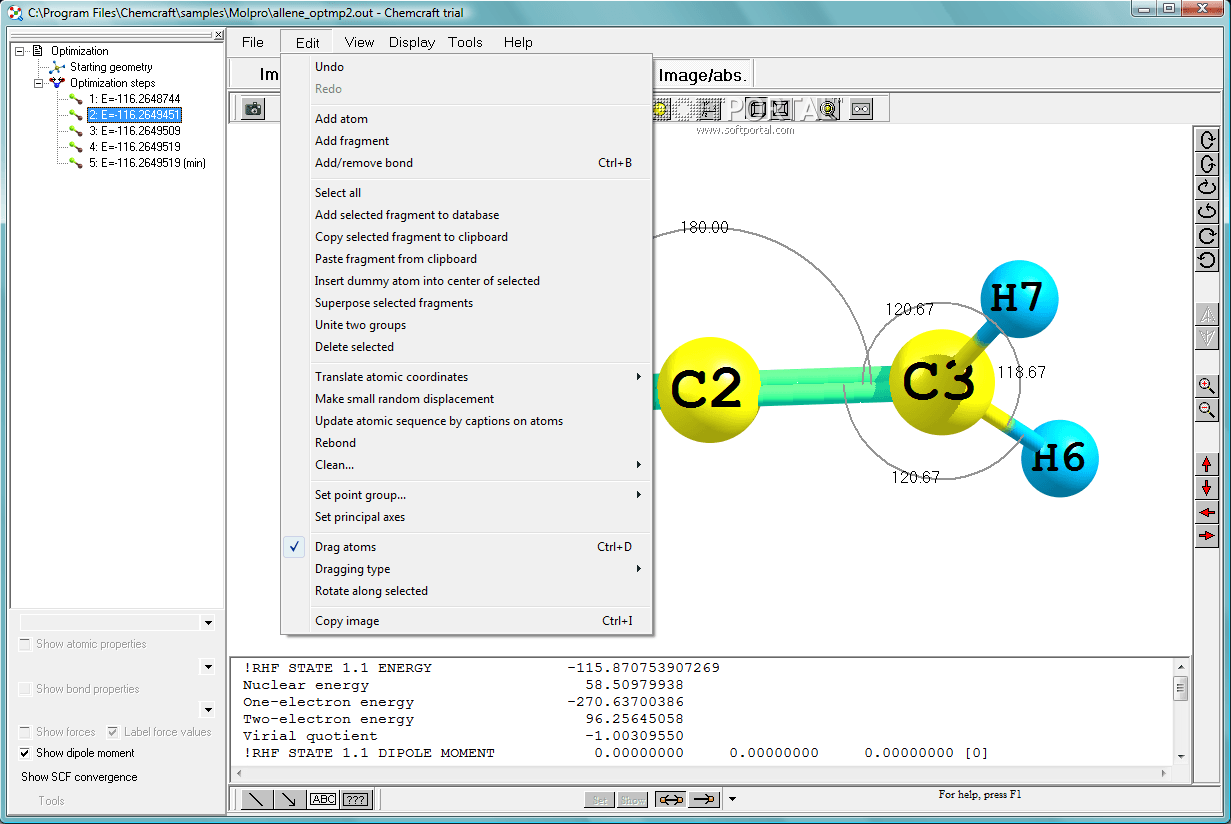Open the File menu
The image size is (1231, 824).
pos(253,42)
